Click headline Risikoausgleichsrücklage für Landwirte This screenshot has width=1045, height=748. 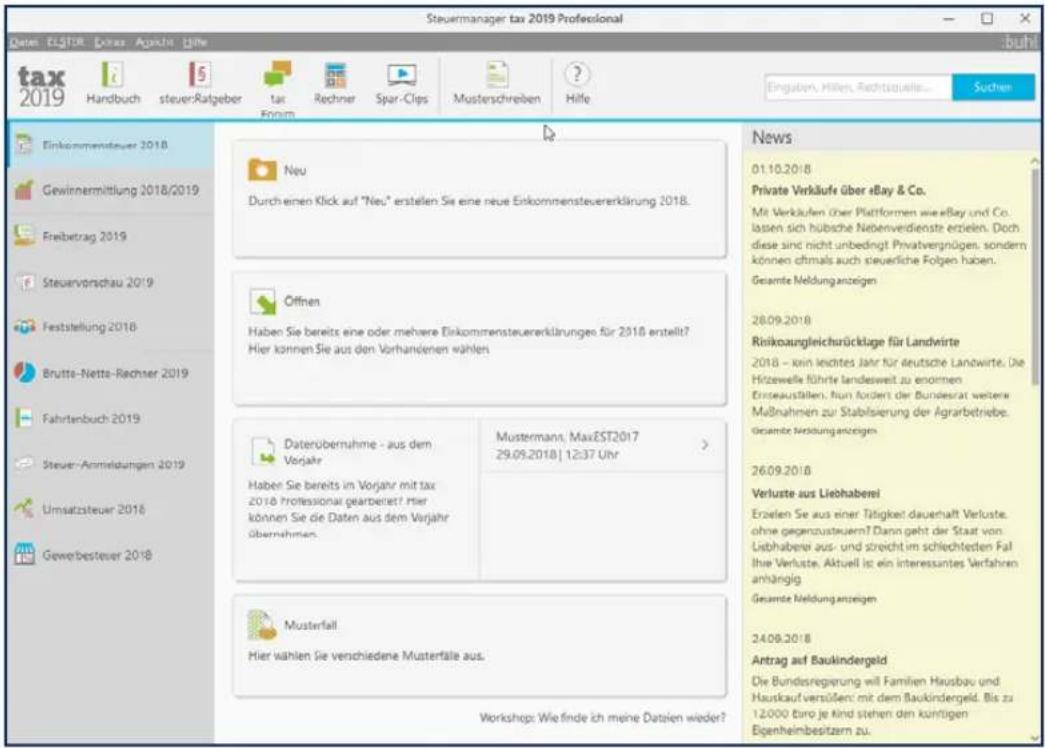point(855,342)
